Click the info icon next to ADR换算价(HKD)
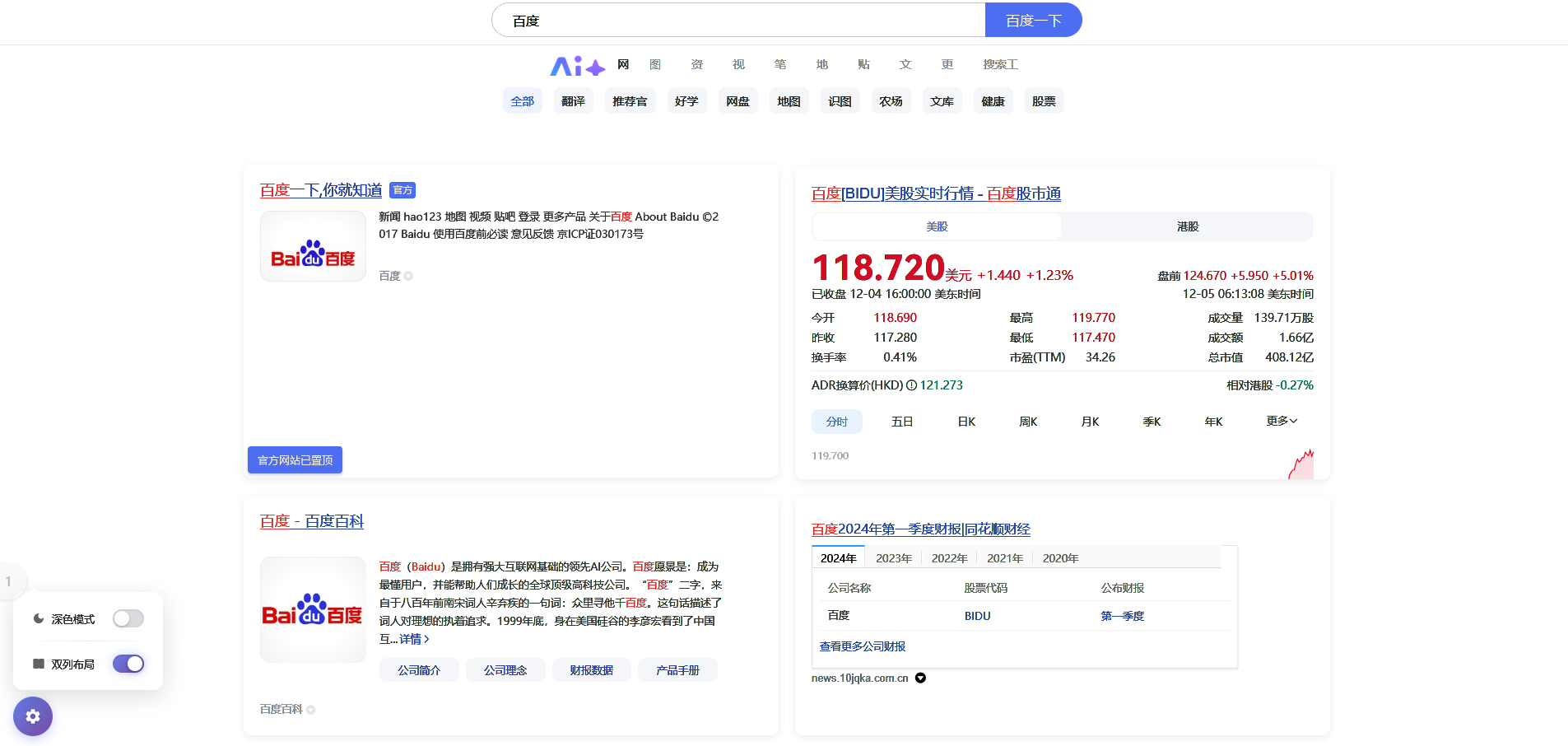Screen dimensions: 1568x746 911,385
